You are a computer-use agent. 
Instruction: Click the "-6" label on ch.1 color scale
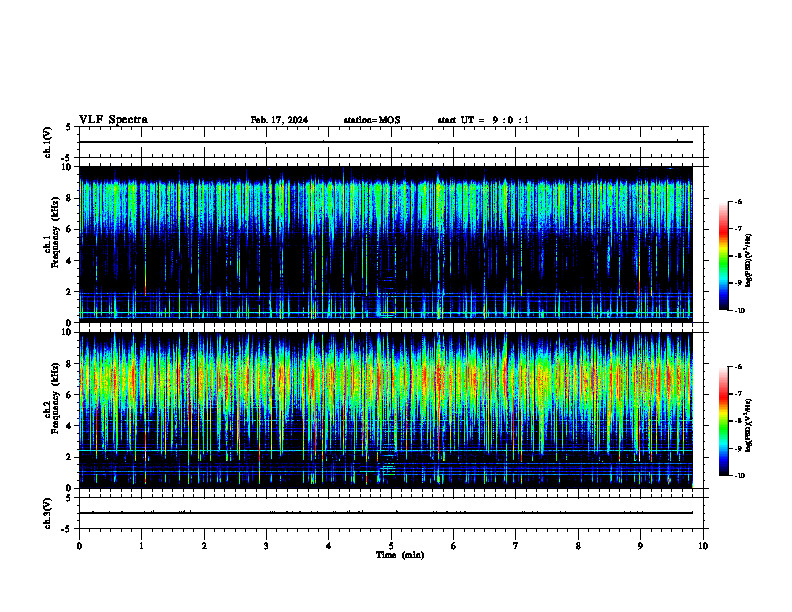(x=739, y=201)
